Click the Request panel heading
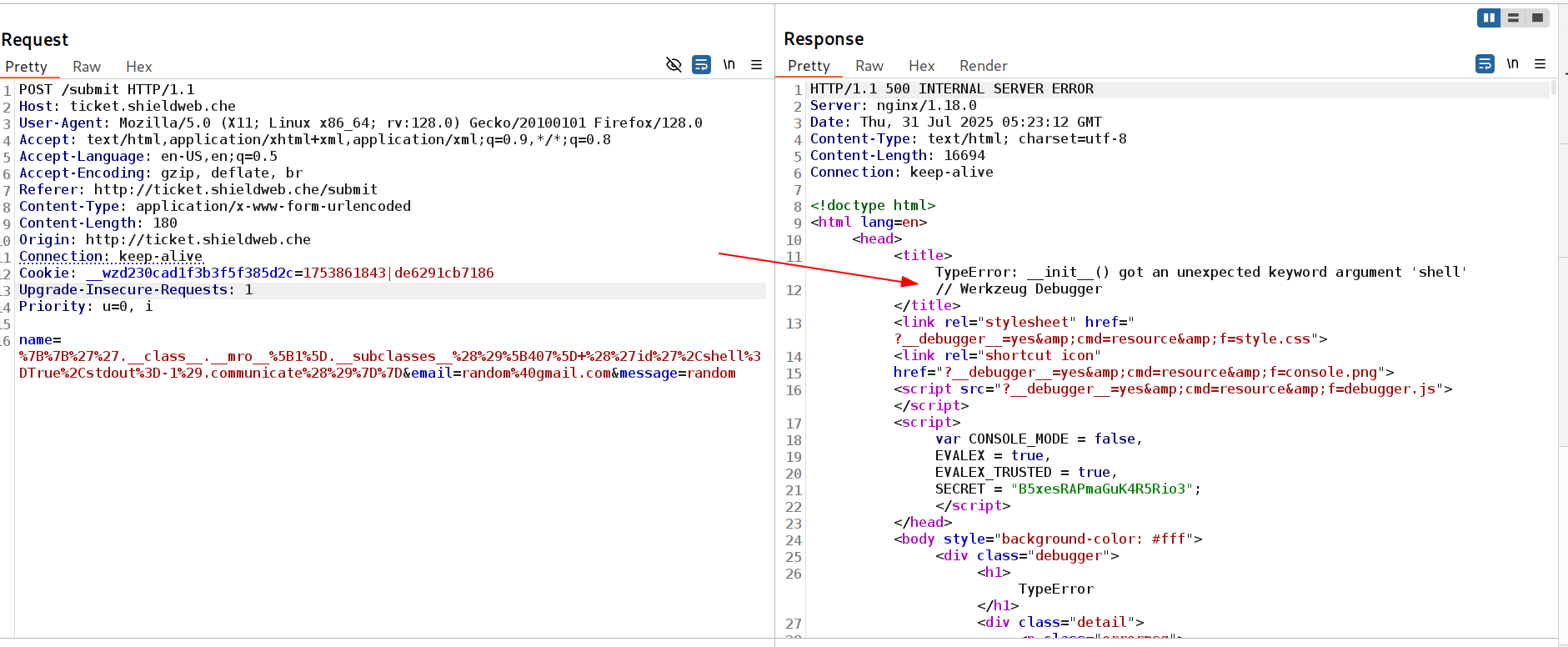Image resolution: width=1568 pixels, height=647 pixels. tap(35, 40)
